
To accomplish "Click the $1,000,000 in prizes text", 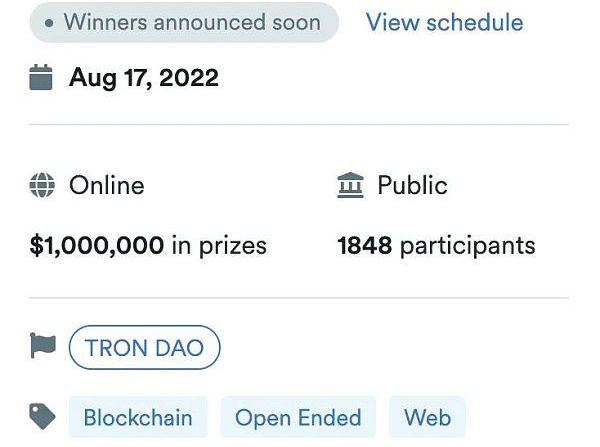I will click(148, 246).
